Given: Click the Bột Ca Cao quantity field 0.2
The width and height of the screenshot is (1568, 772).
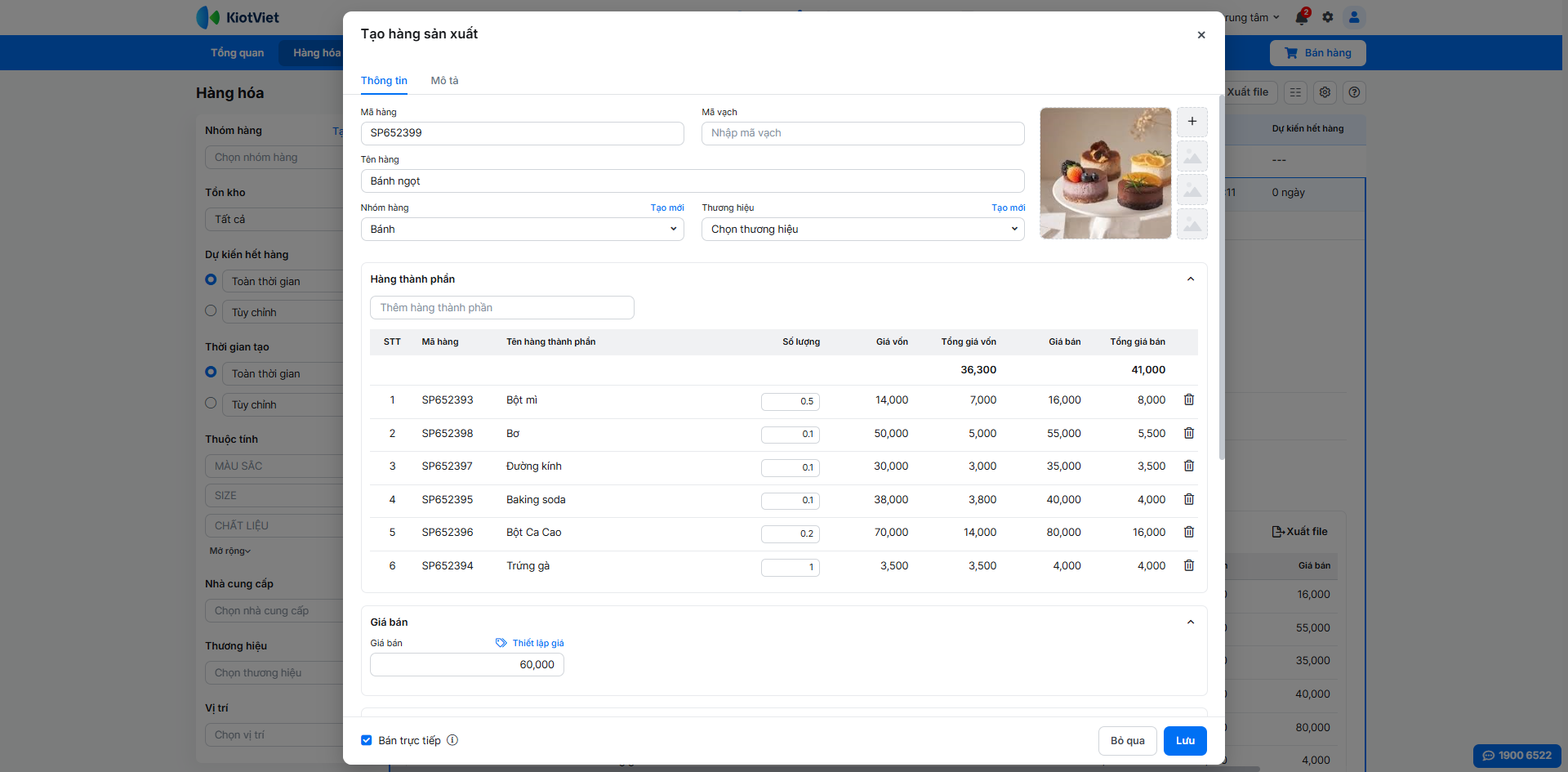Looking at the screenshot, I should click(791, 533).
